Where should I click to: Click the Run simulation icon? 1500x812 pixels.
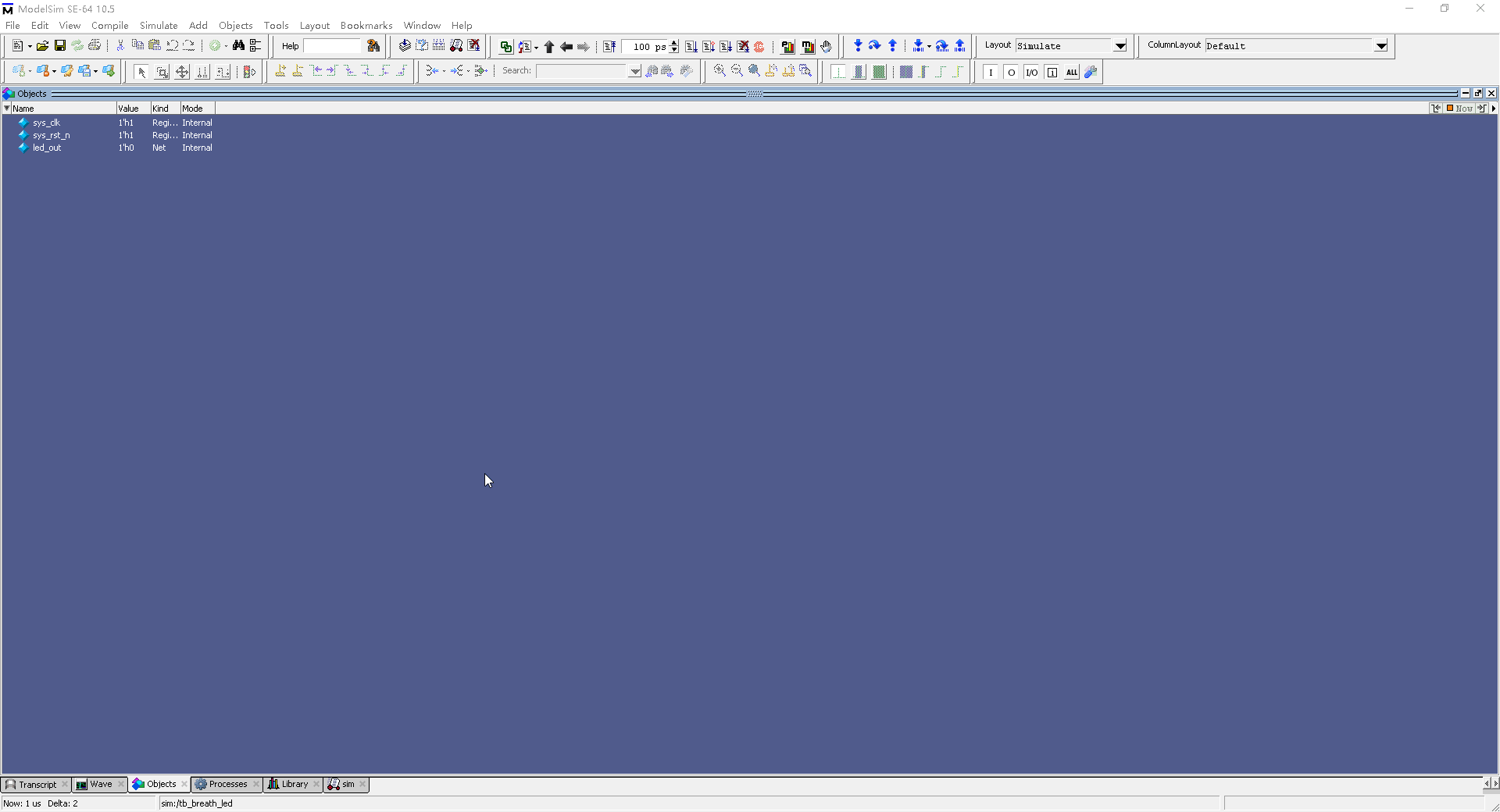[691, 47]
